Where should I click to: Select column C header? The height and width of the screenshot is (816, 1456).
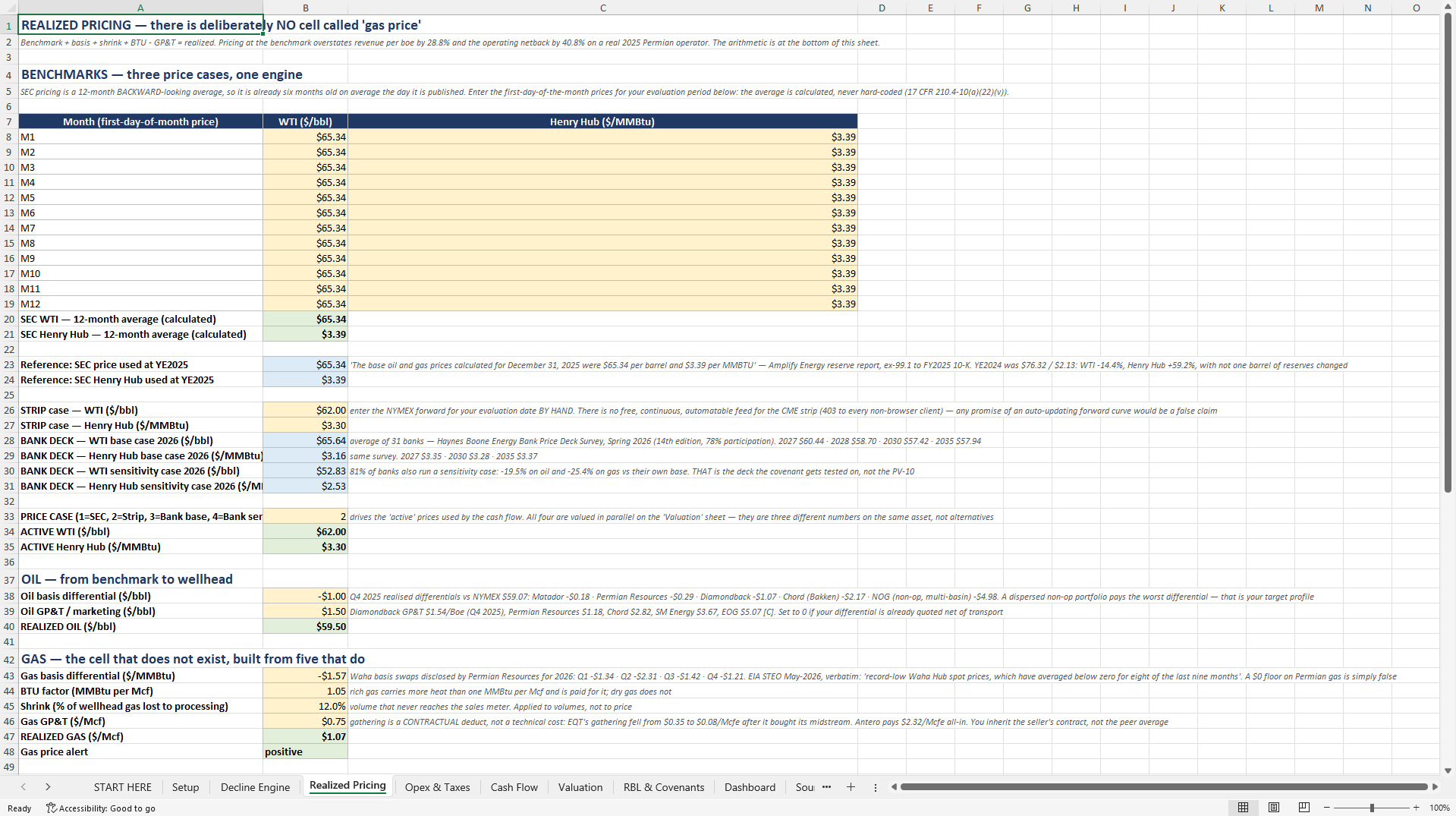click(602, 8)
